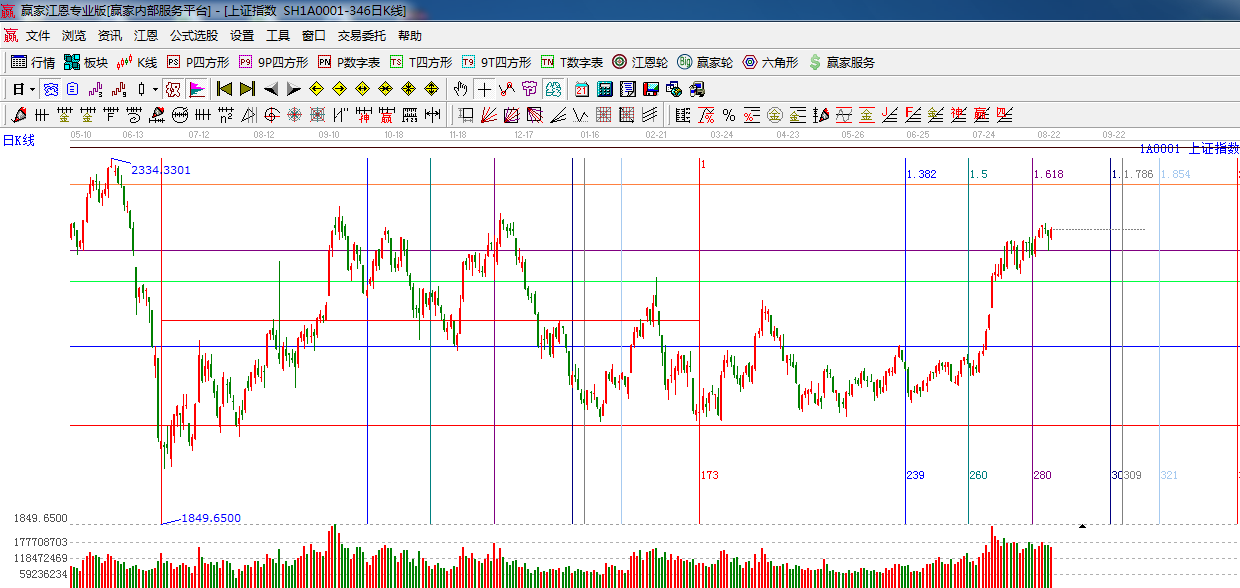Click the 赢家服务 service button

[841, 62]
